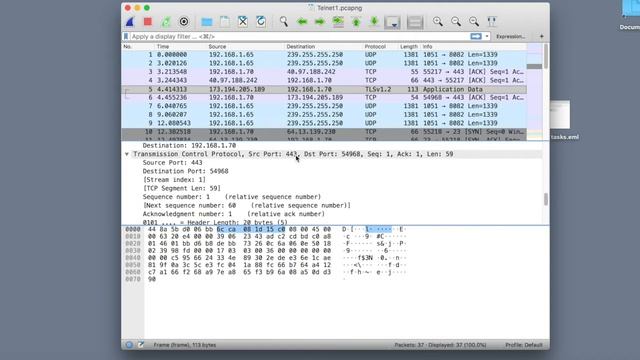Select [Stream index: 1] field
The width and height of the screenshot is (640, 360).
coord(174,180)
